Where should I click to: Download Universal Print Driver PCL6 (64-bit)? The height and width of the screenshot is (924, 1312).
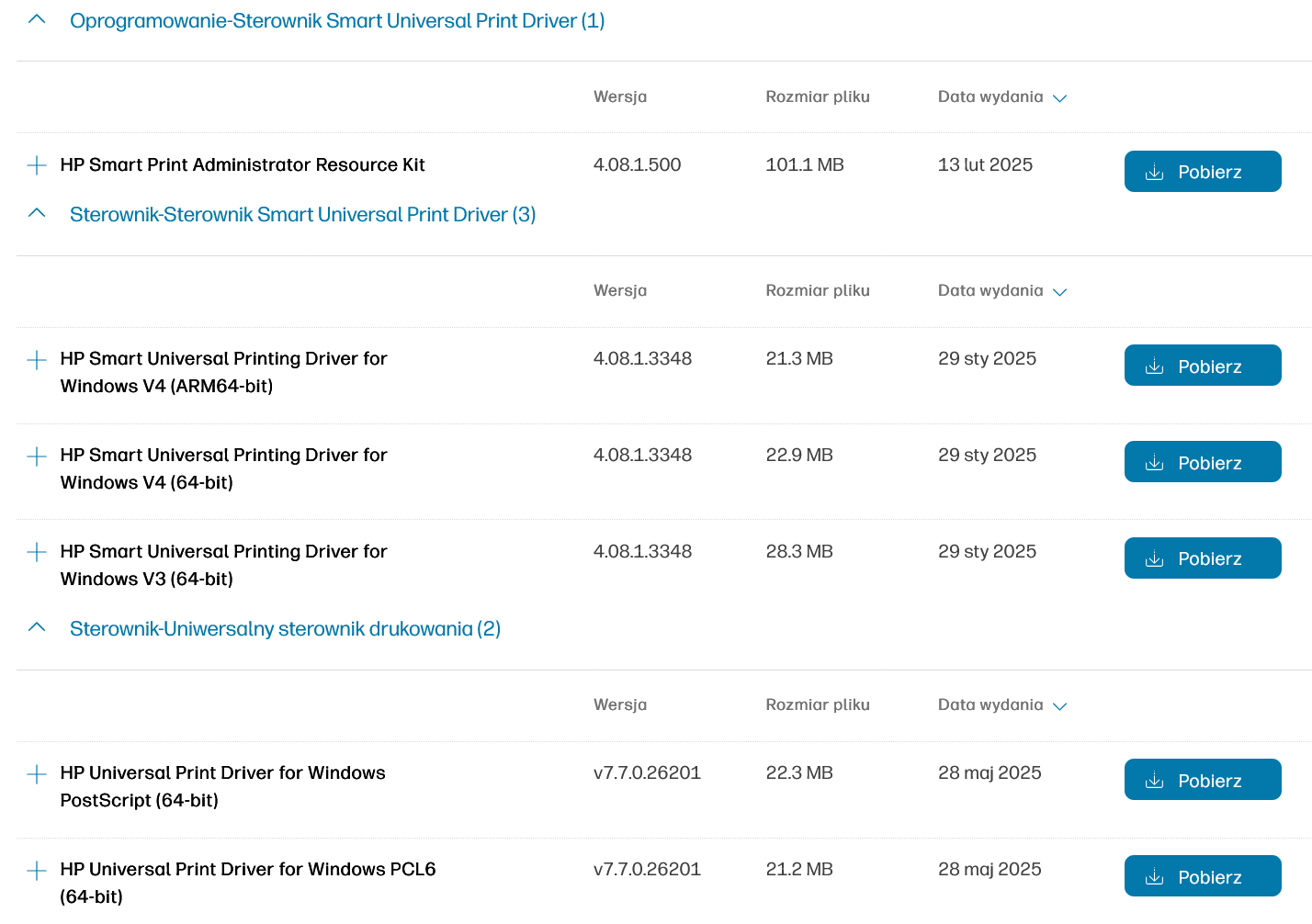click(x=1203, y=876)
